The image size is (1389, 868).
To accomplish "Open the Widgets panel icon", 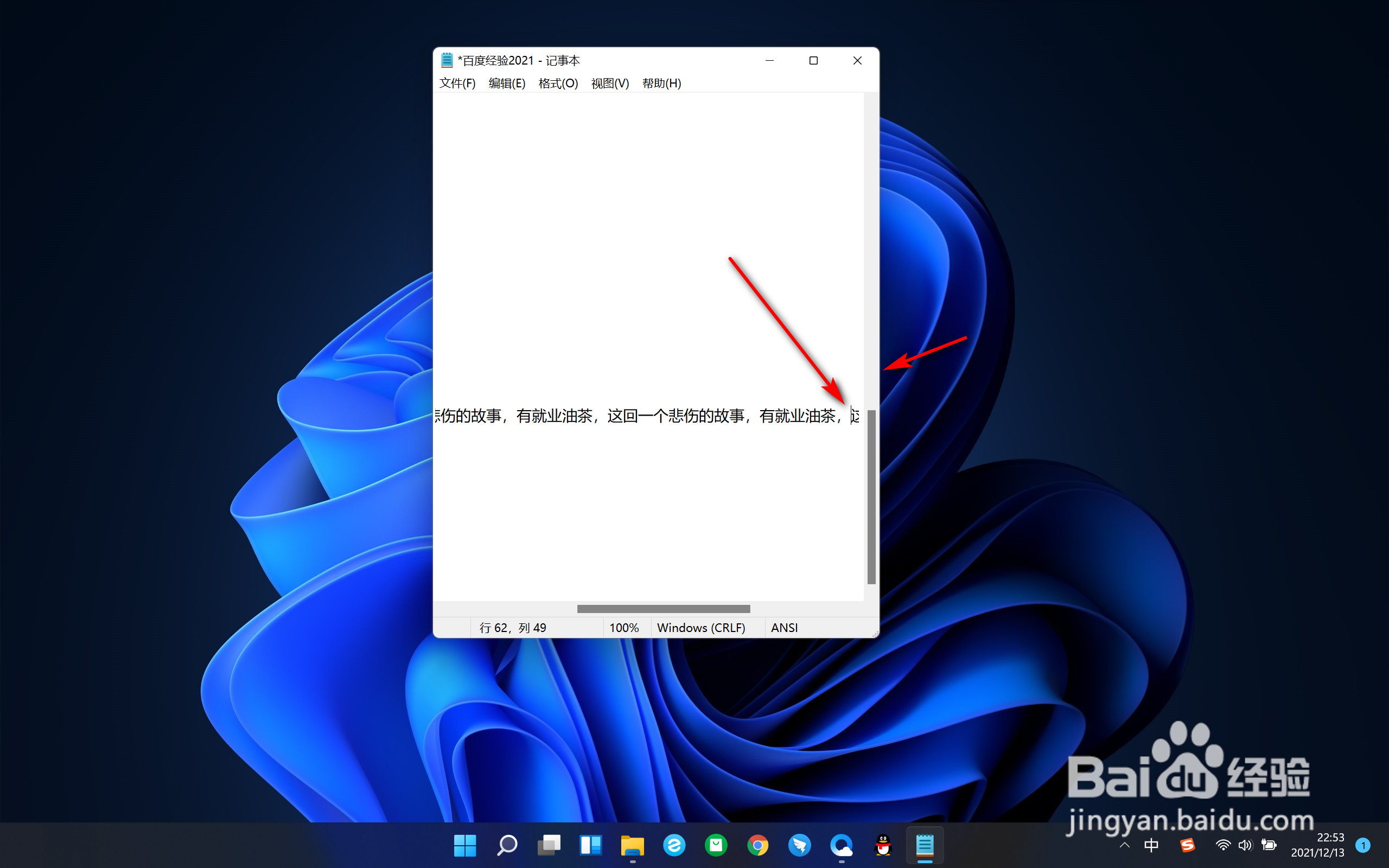I will 591,845.
